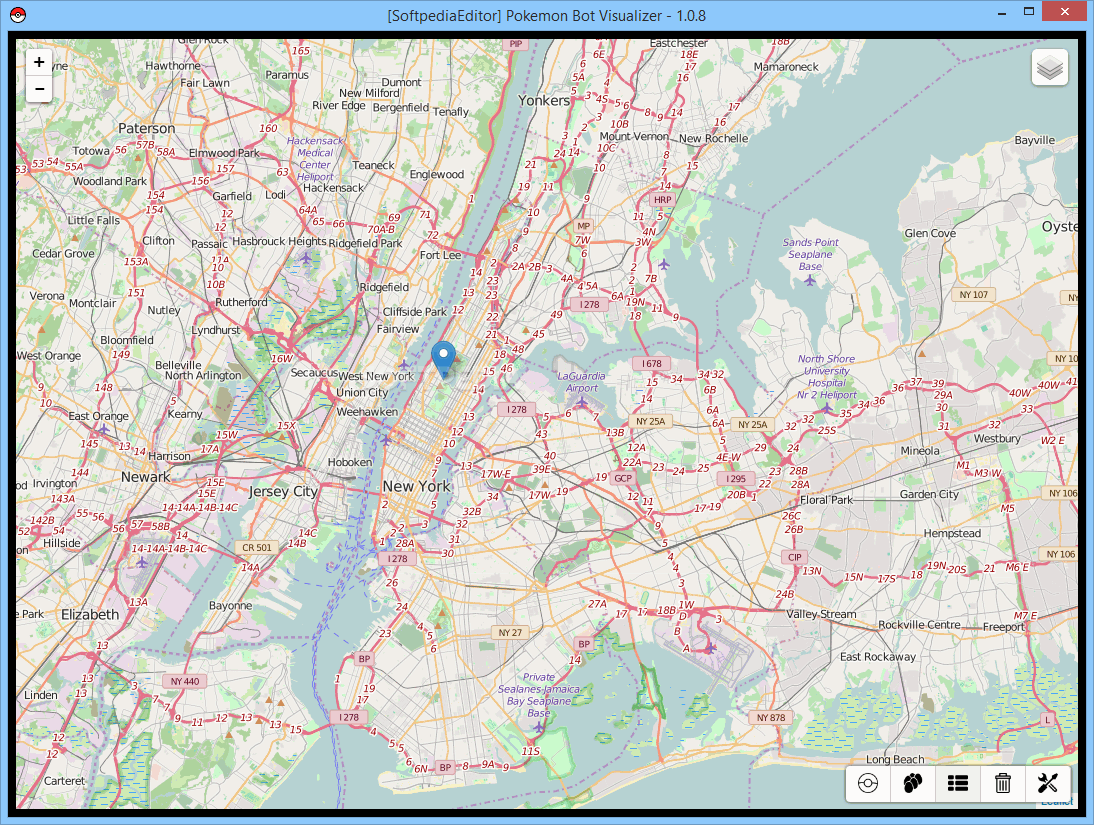Click the 'Hempstead' map label

click(x=952, y=533)
